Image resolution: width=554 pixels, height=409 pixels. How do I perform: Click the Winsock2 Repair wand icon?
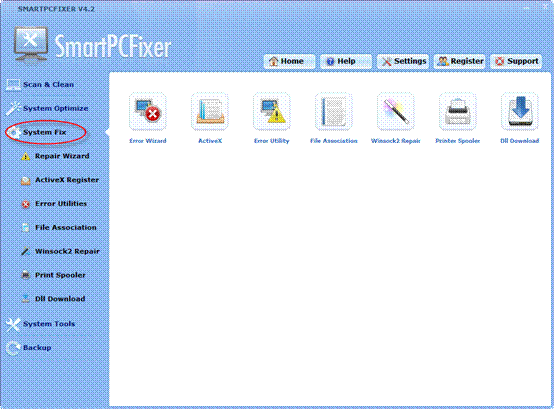[396, 111]
